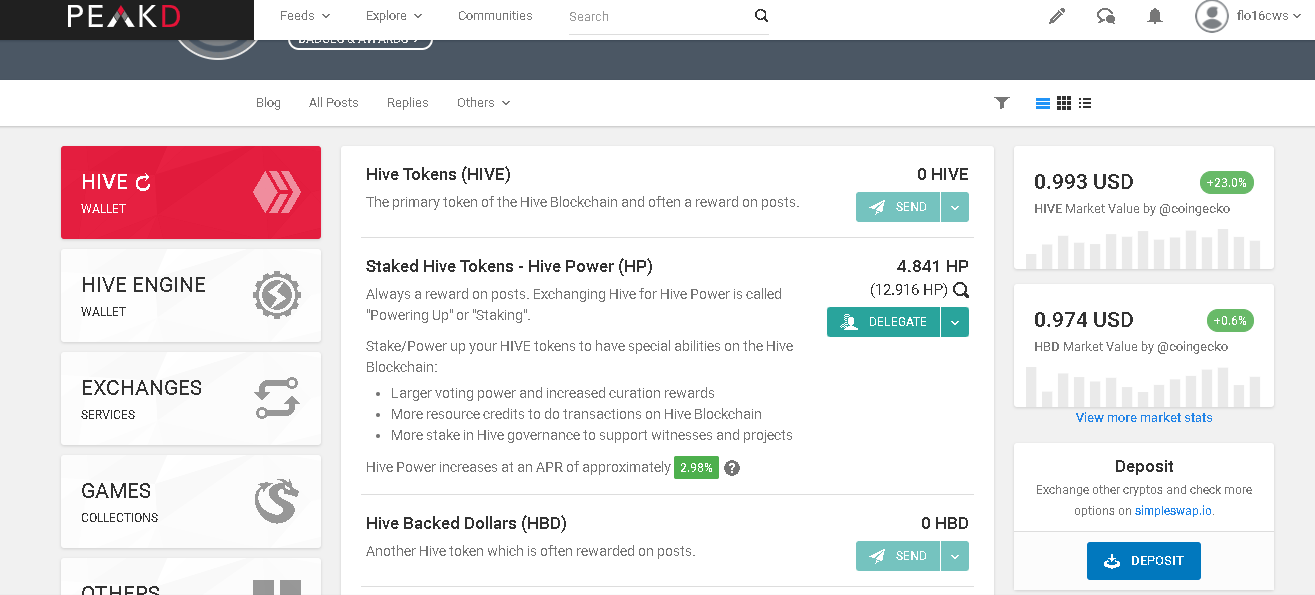
Task: Click the flo16cws username
Action: [1262, 16]
